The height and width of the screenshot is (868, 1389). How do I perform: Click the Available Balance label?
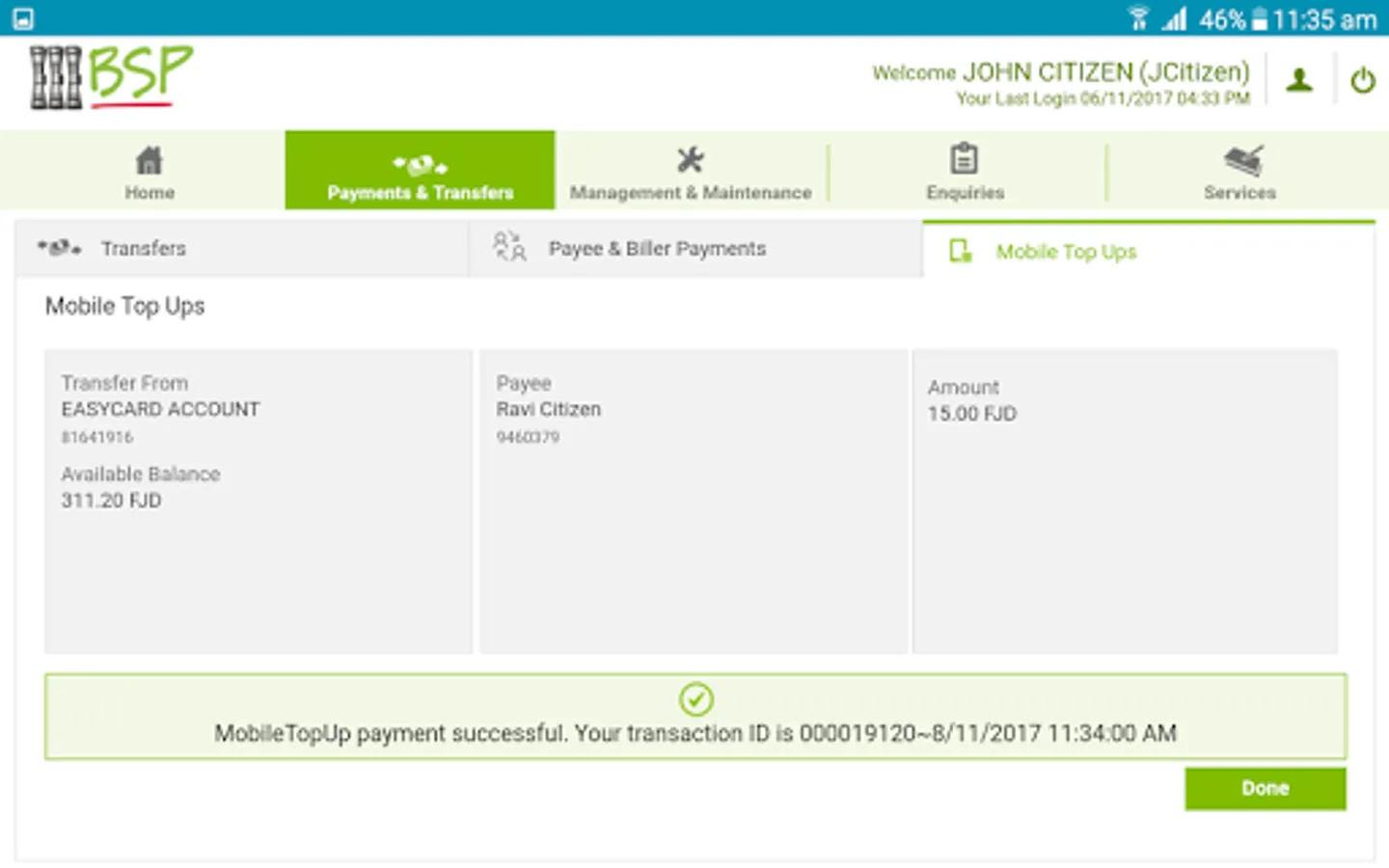(141, 475)
